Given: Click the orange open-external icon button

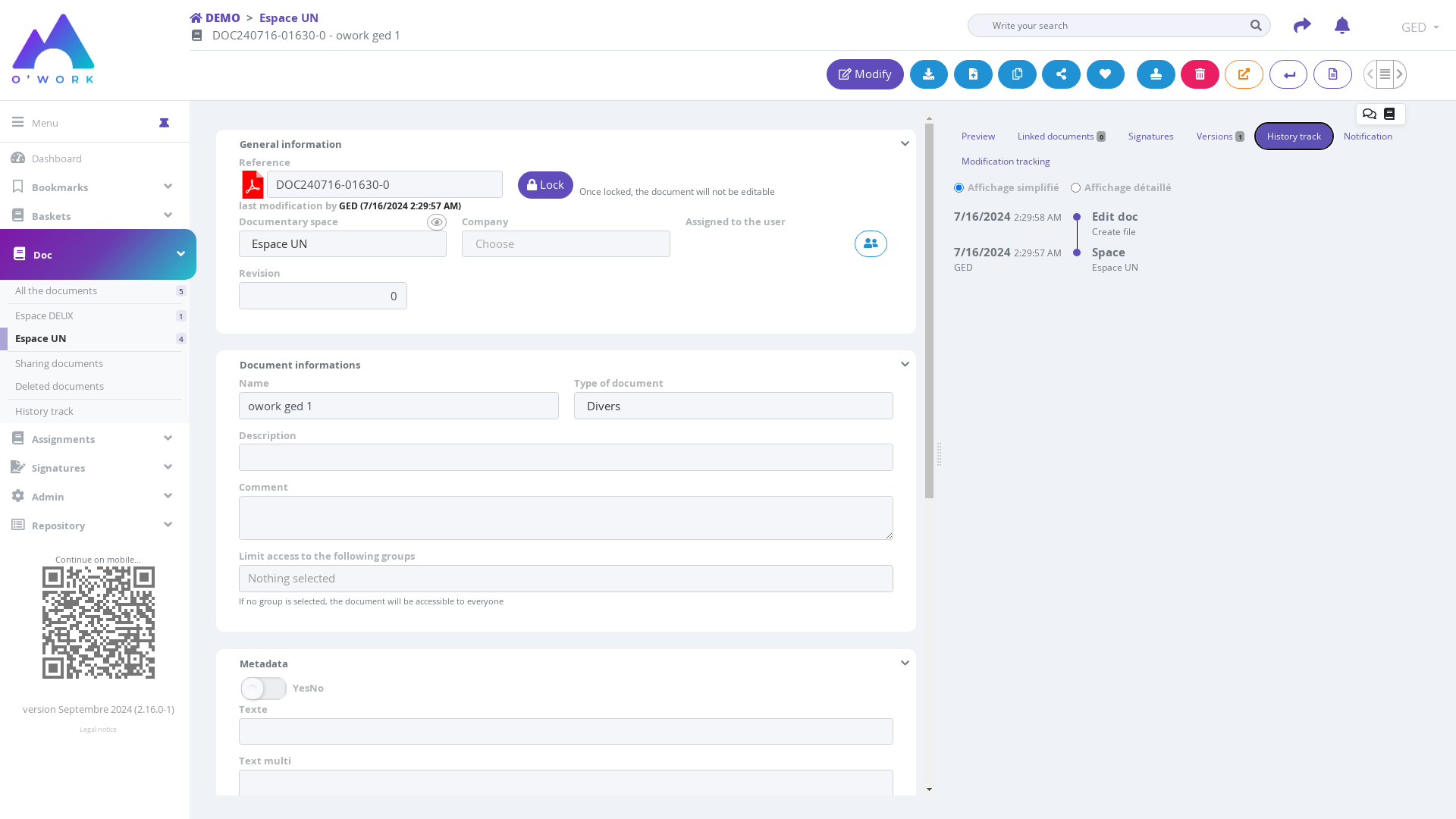Looking at the screenshot, I should tap(1244, 74).
